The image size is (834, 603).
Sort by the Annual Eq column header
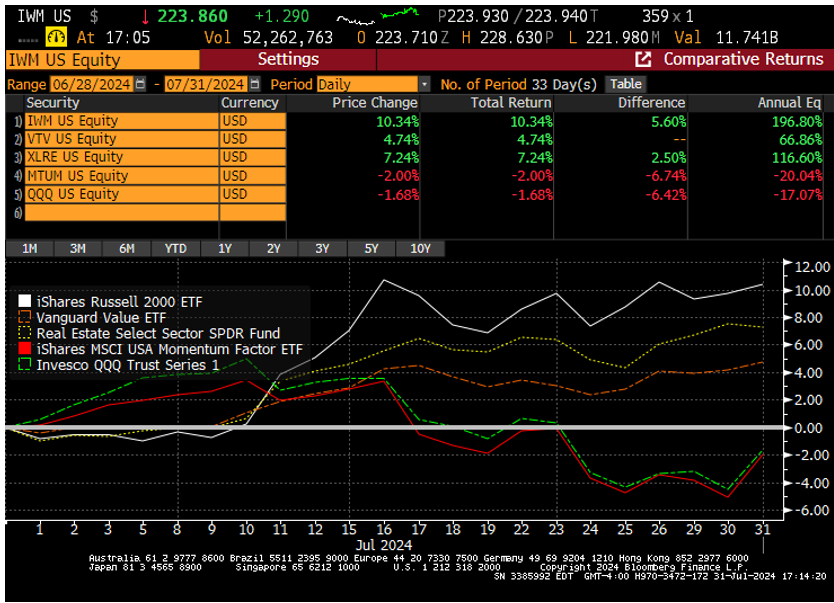coord(789,103)
